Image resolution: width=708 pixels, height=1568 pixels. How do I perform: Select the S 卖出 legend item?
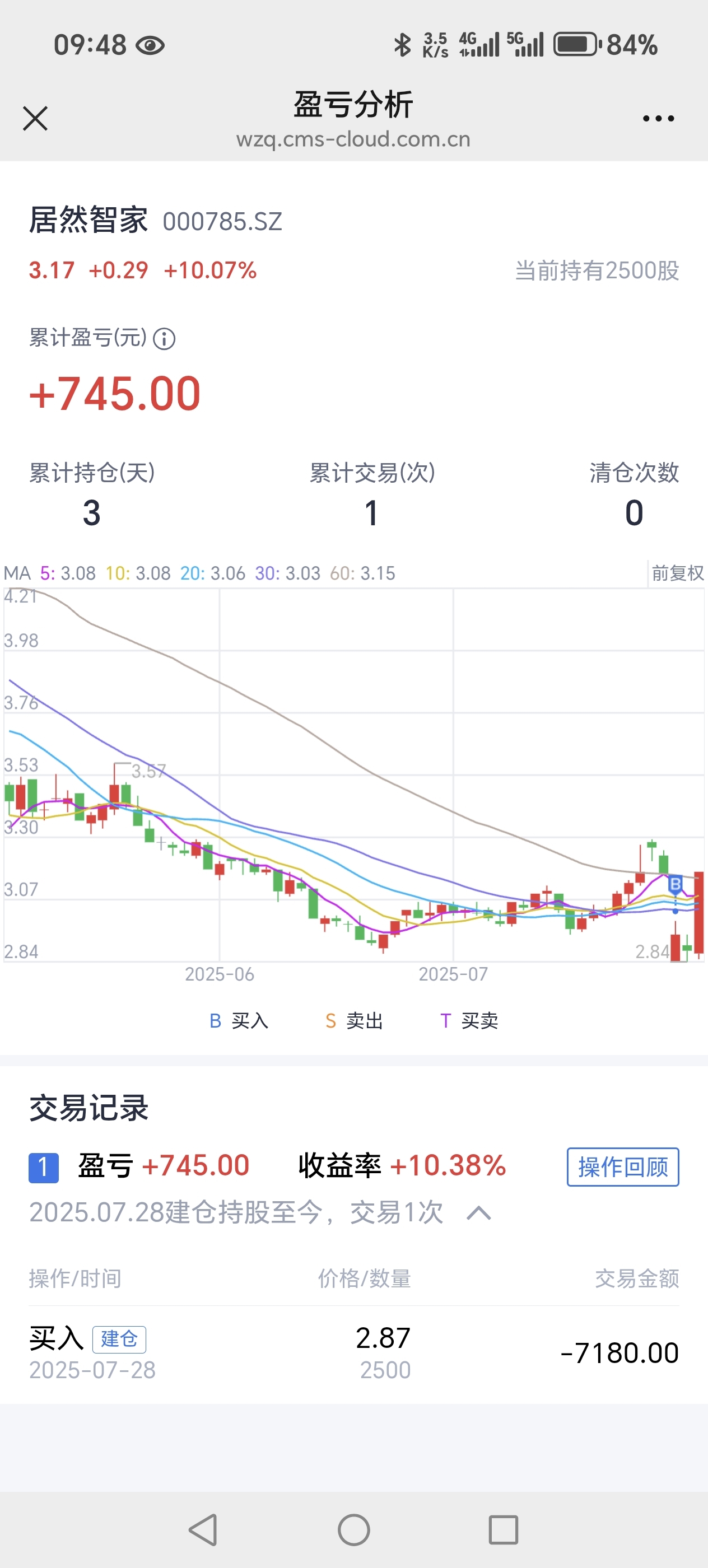click(x=355, y=1021)
